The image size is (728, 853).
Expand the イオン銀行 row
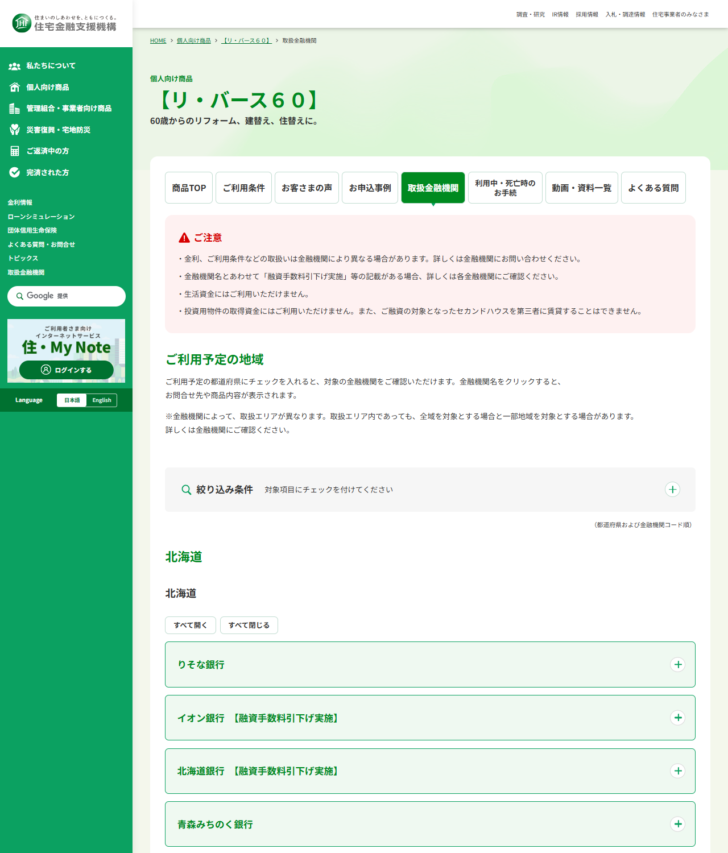[x=430, y=718]
